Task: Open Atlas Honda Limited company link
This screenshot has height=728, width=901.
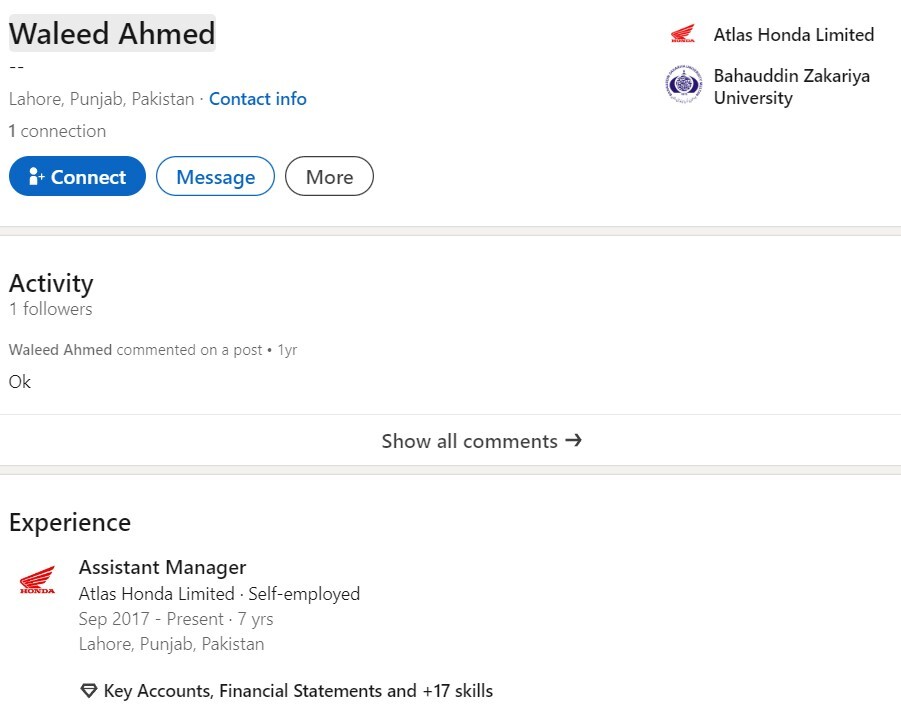Action: [794, 34]
